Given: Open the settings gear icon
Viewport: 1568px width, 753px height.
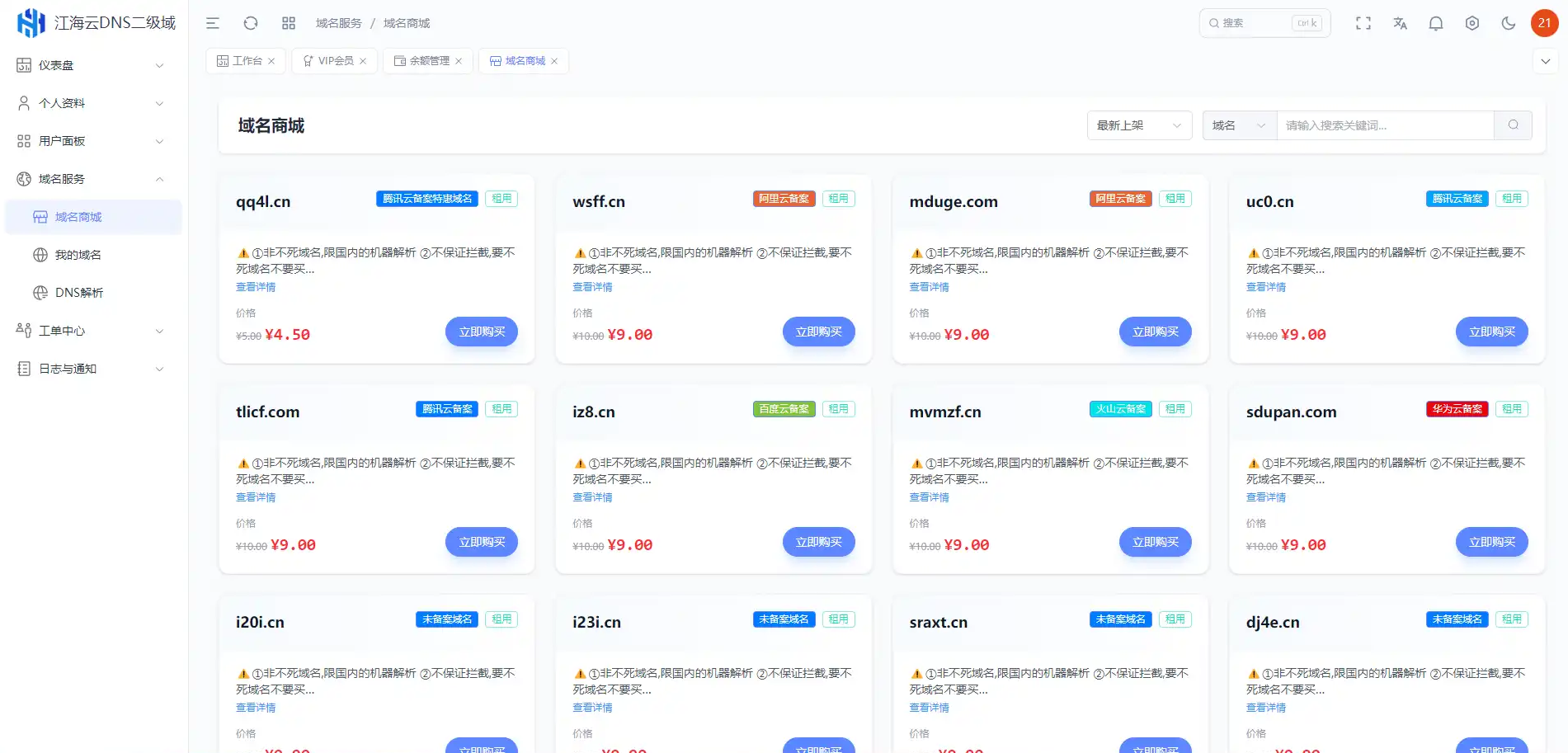Looking at the screenshot, I should pyautogui.click(x=1471, y=23).
